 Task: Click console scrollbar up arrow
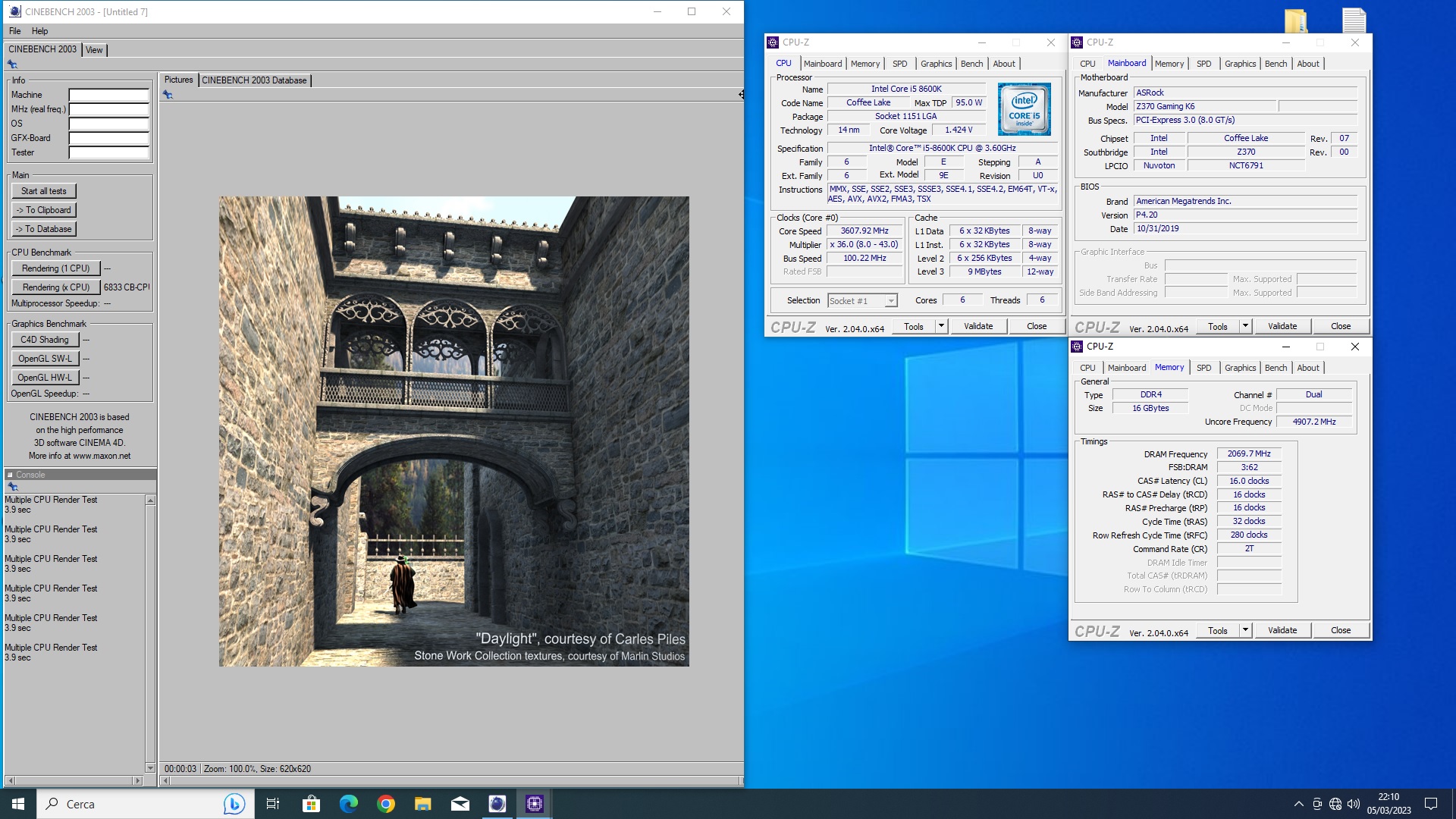pos(150,500)
